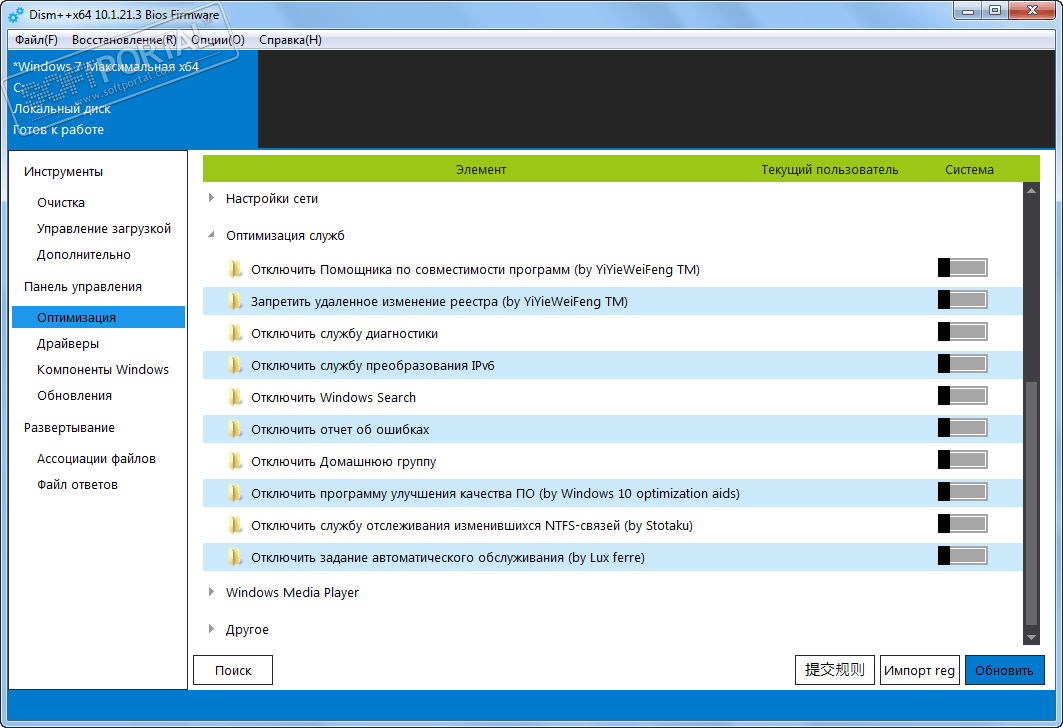Select 'Файл ответов' in the sidebar

click(77, 485)
